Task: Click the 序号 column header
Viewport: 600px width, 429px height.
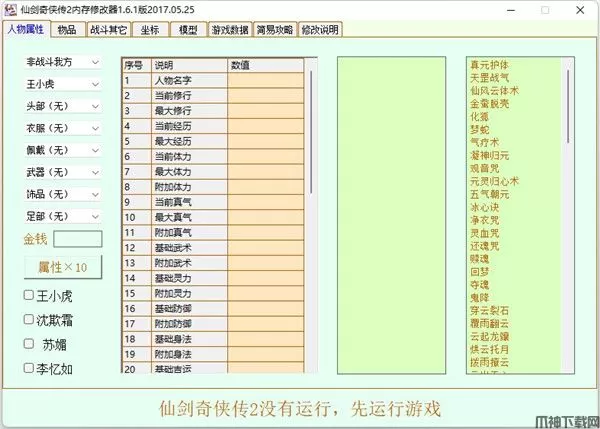Action: tap(137, 65)
